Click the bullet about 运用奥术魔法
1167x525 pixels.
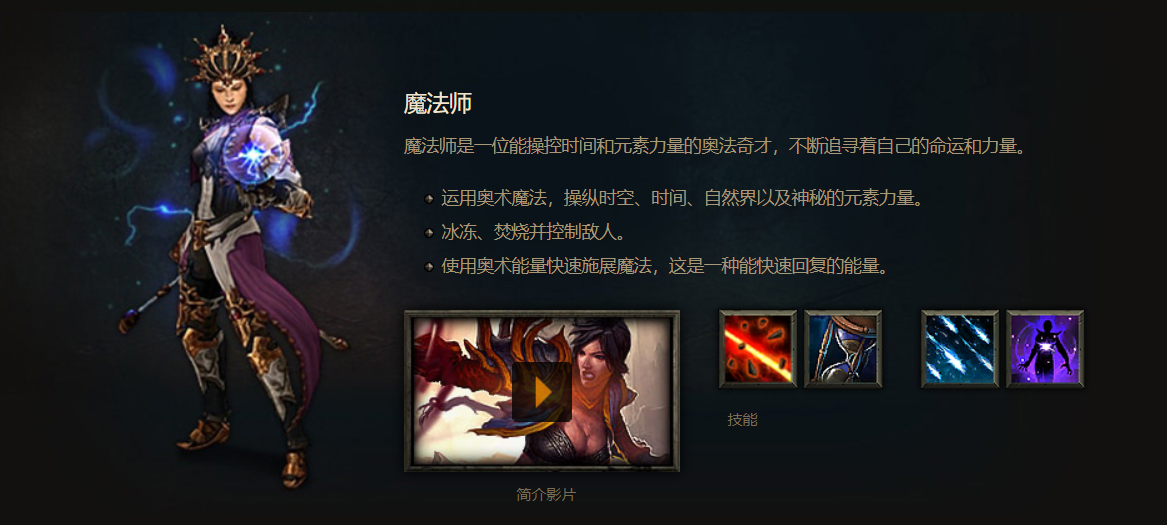[x=682, y=198]
